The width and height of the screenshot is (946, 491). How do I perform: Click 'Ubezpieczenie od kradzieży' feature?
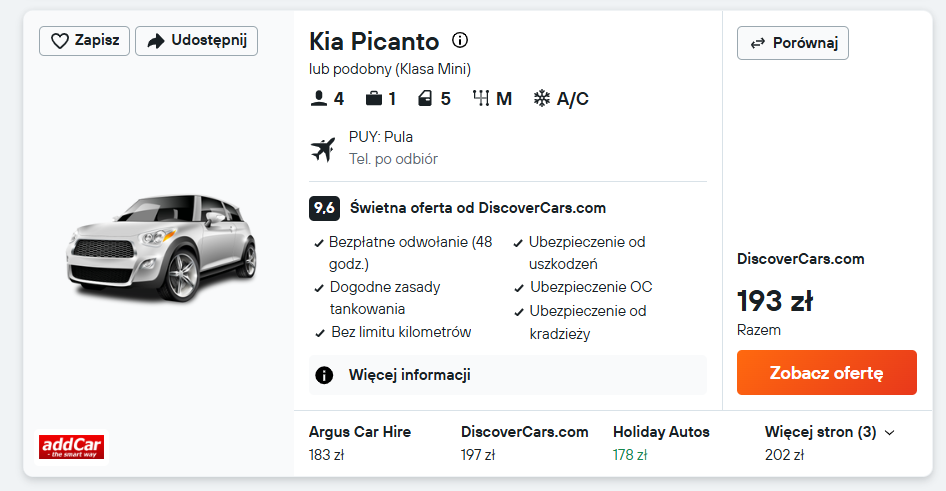click(588, 322)
